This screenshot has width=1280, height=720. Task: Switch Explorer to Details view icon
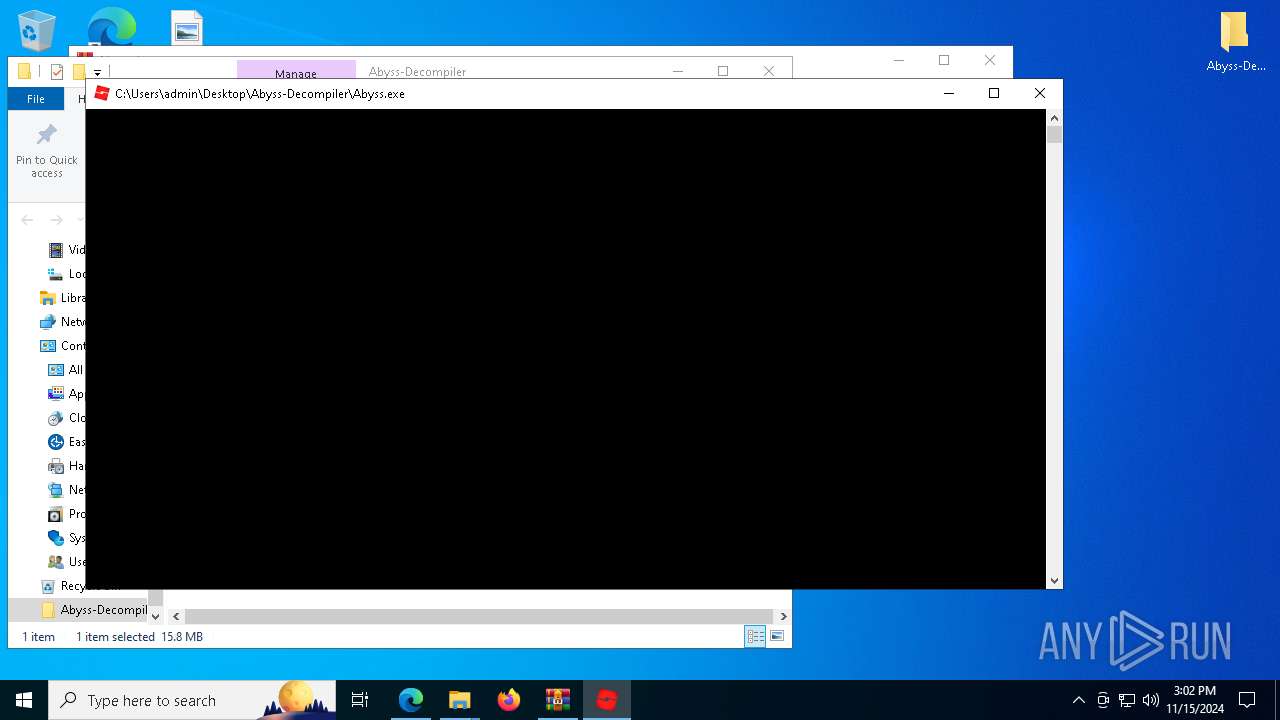click(755, 637)
